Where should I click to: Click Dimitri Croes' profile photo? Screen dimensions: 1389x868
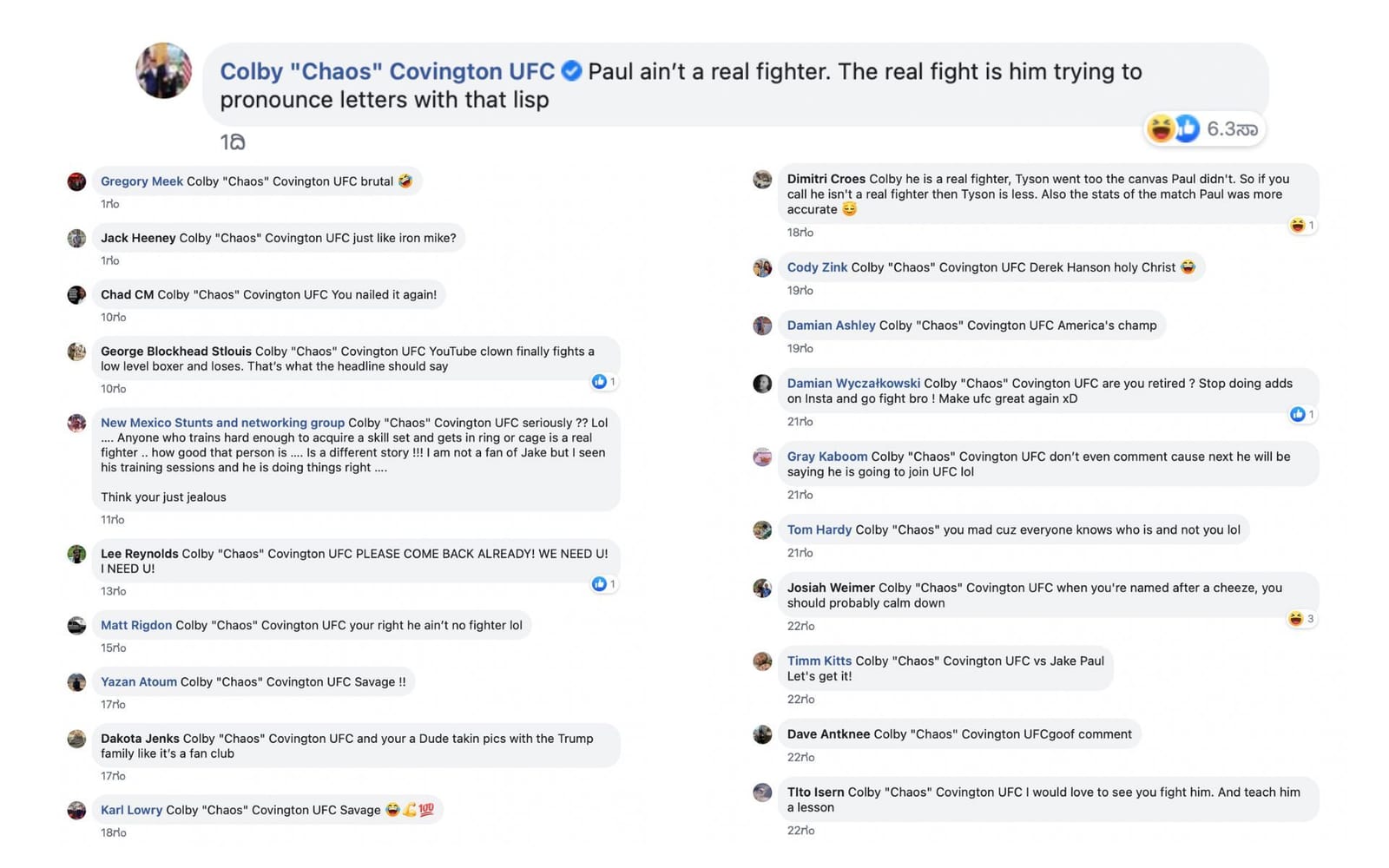pyautogui.click(x=762, y=179)
